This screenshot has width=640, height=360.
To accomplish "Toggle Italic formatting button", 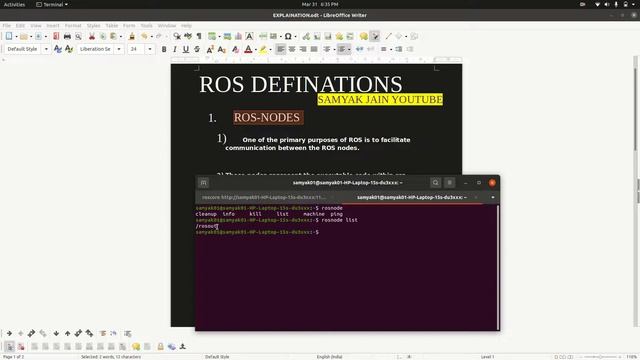I will 175,49.
